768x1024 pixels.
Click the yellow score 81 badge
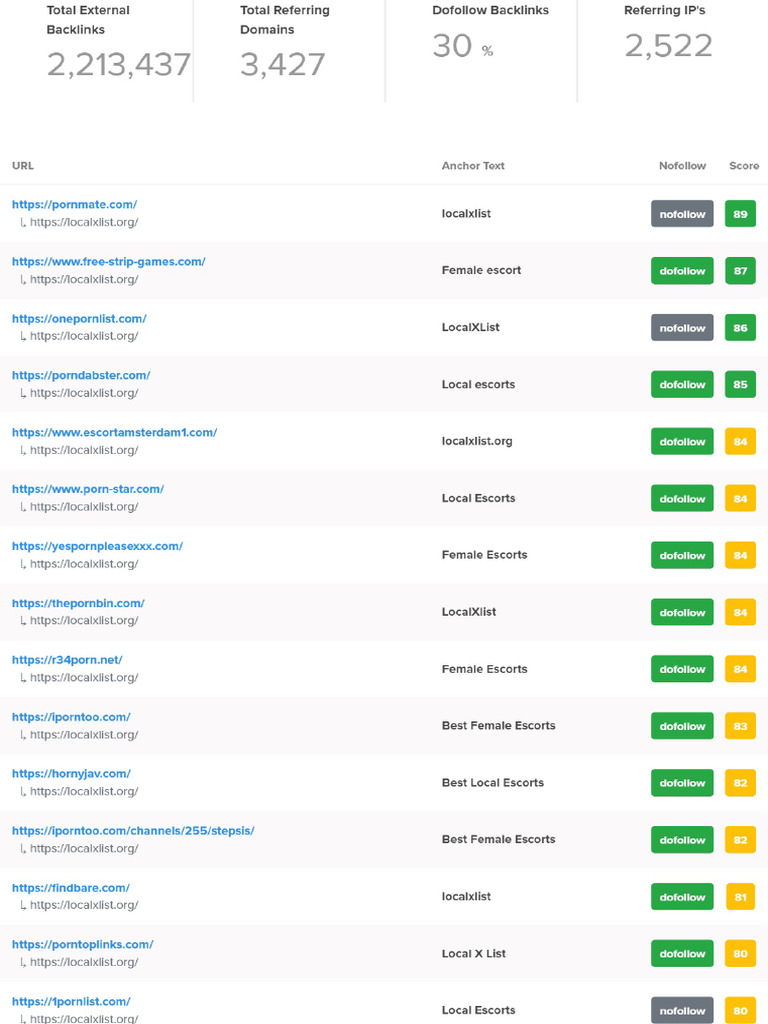click(740, 898)
